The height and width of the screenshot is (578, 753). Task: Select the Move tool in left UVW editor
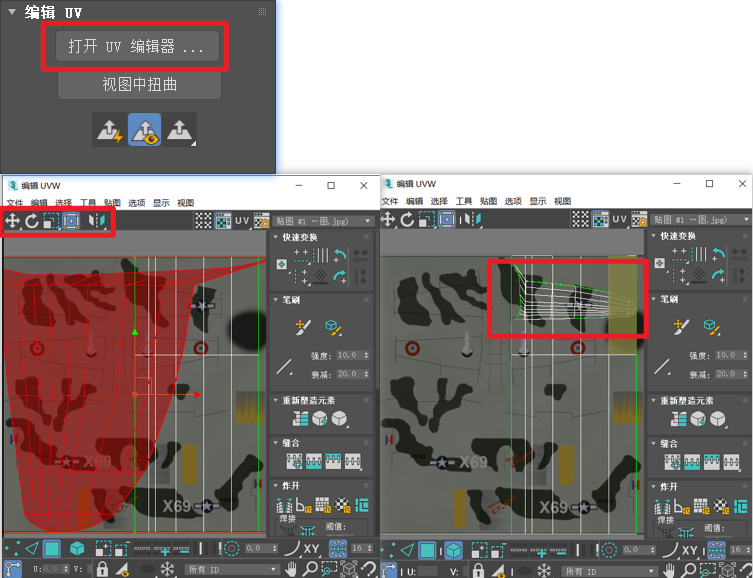(12, 220)
